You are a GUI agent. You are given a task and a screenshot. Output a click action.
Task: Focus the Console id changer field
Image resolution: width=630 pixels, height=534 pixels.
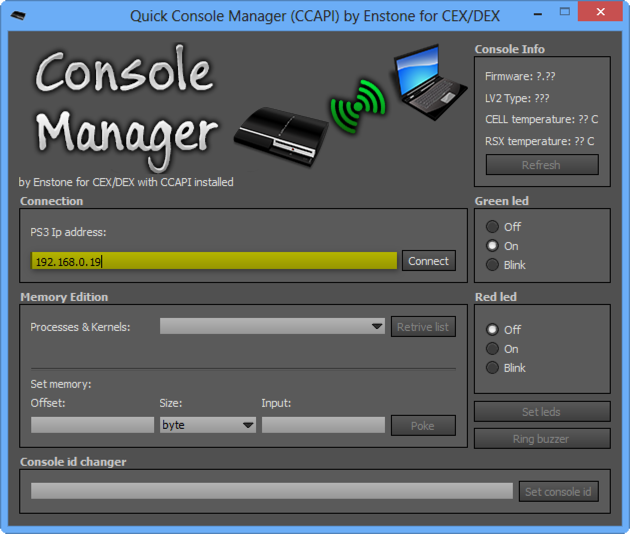tap(272, 491)
